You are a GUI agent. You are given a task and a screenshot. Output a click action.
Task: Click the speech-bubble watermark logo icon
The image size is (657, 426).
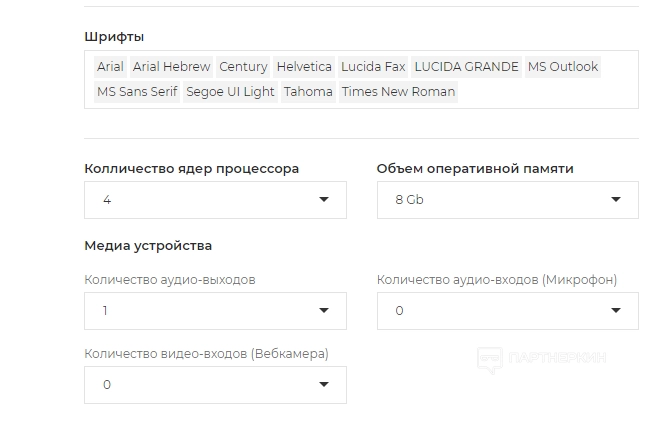(489, 359)
